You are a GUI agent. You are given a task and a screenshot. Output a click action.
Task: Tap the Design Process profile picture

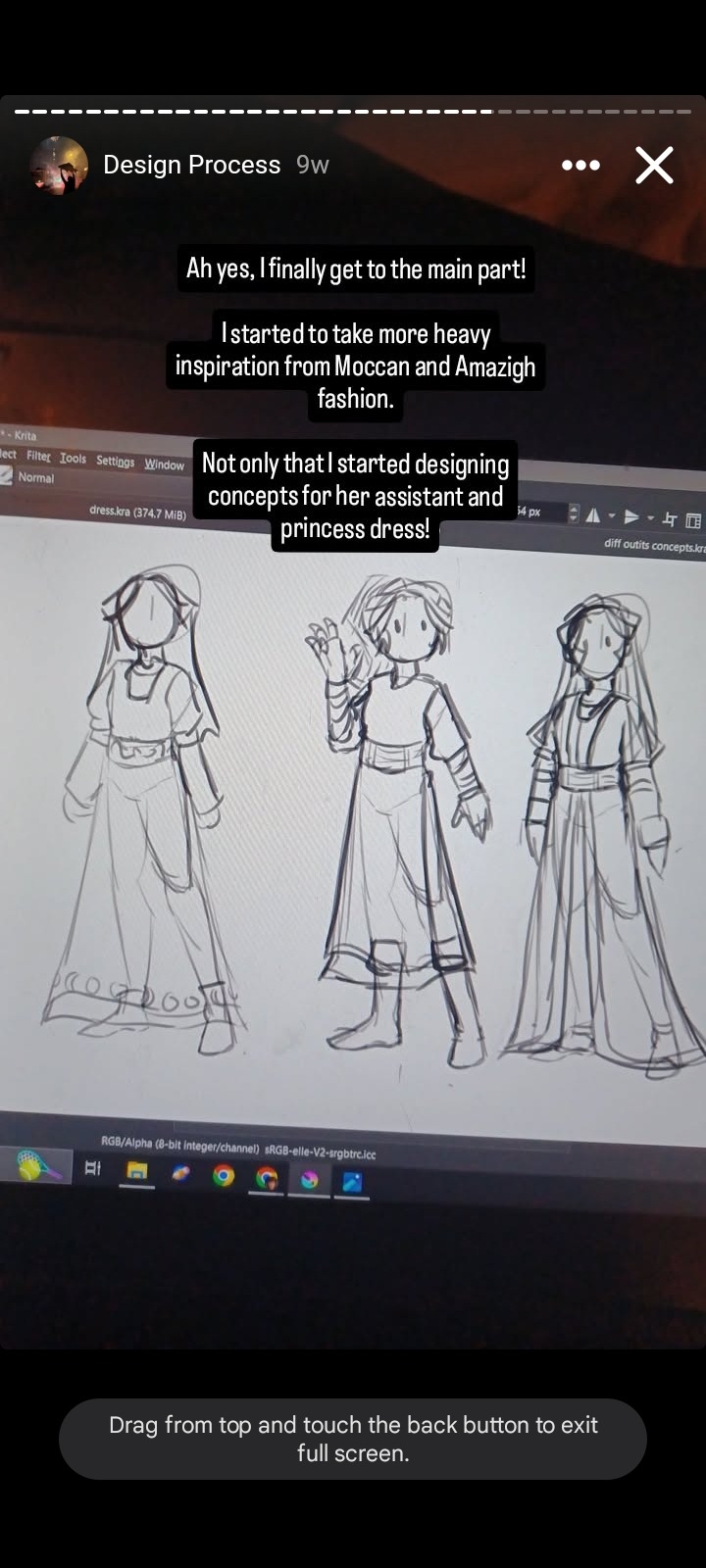[x=59, y=166]
